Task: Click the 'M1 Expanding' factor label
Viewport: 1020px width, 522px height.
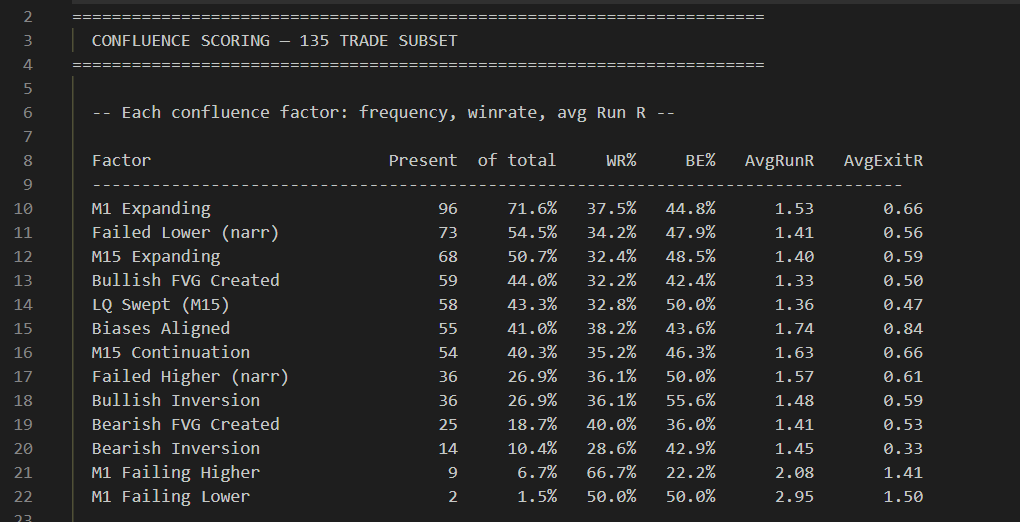Action: [x=151, y=209]
